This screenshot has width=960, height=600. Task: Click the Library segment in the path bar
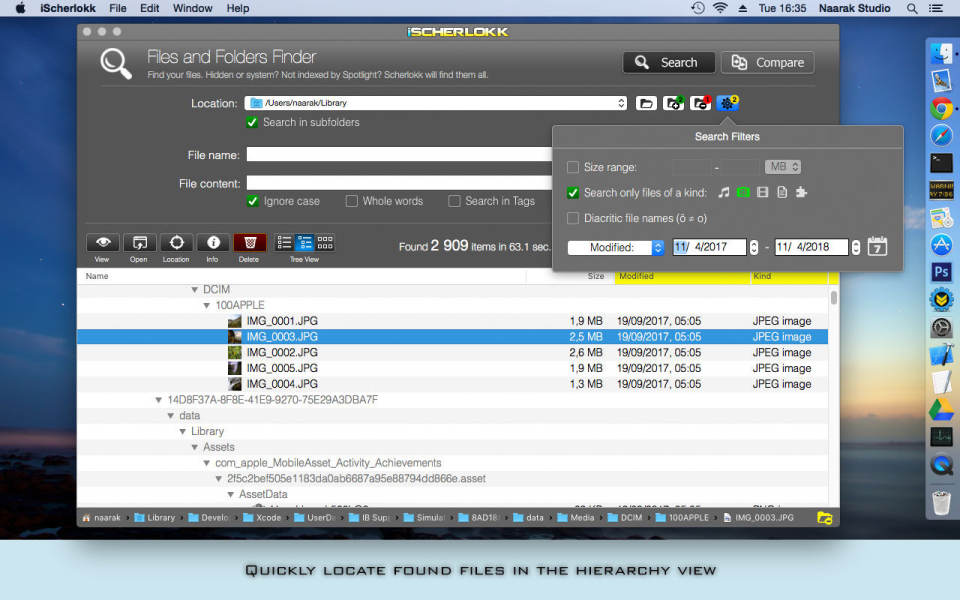(x=156, y=518)
